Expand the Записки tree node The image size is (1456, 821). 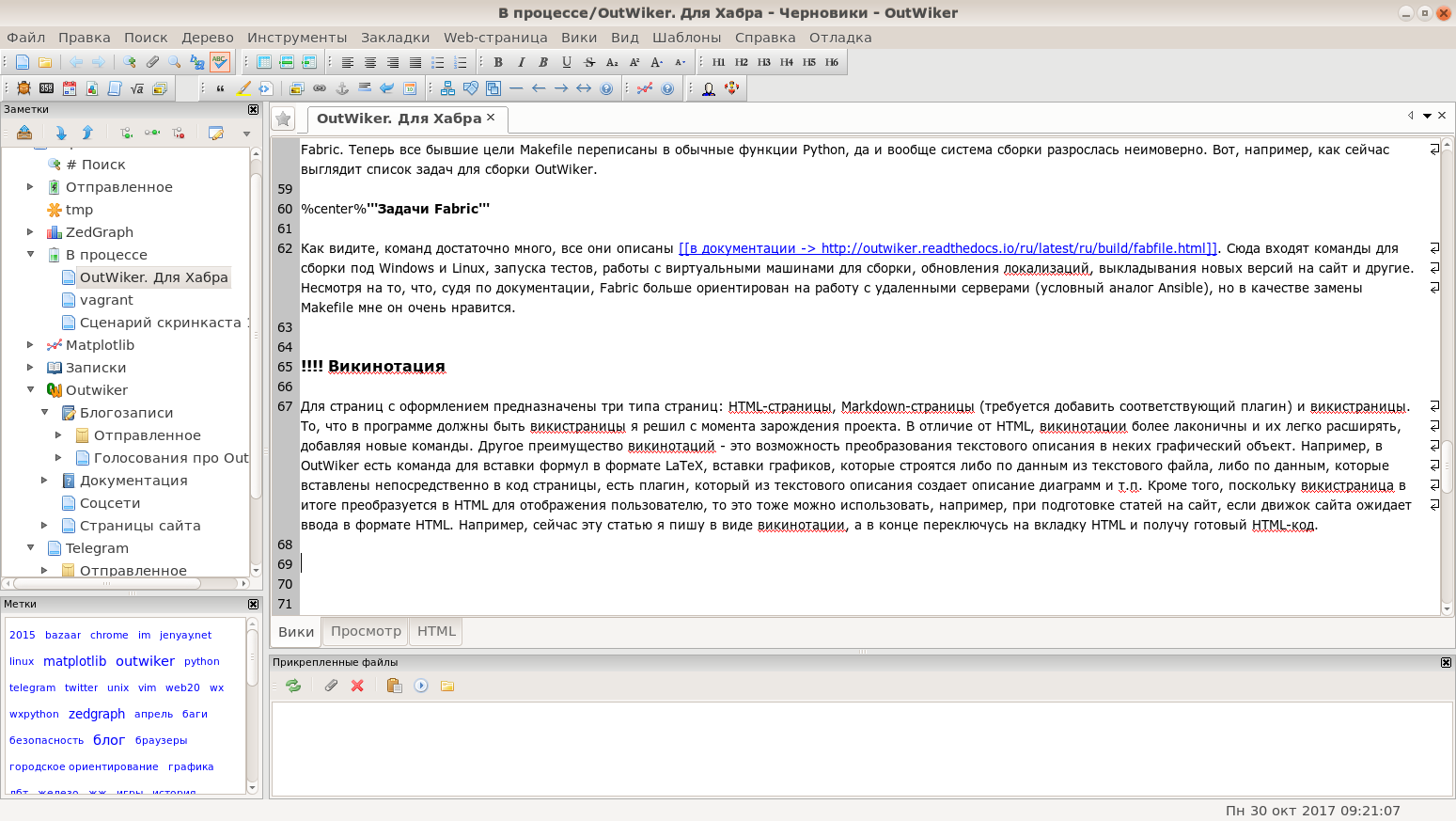[x=30, y=368]
